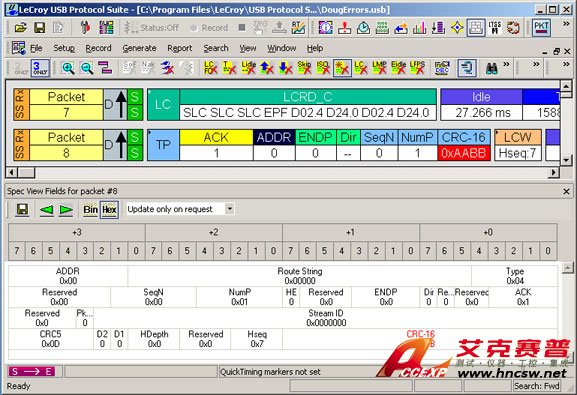Image resolution: width=577 pixels, height=395 pixels.
Task: Click the bar chart statistics icon
Action: 420,28
